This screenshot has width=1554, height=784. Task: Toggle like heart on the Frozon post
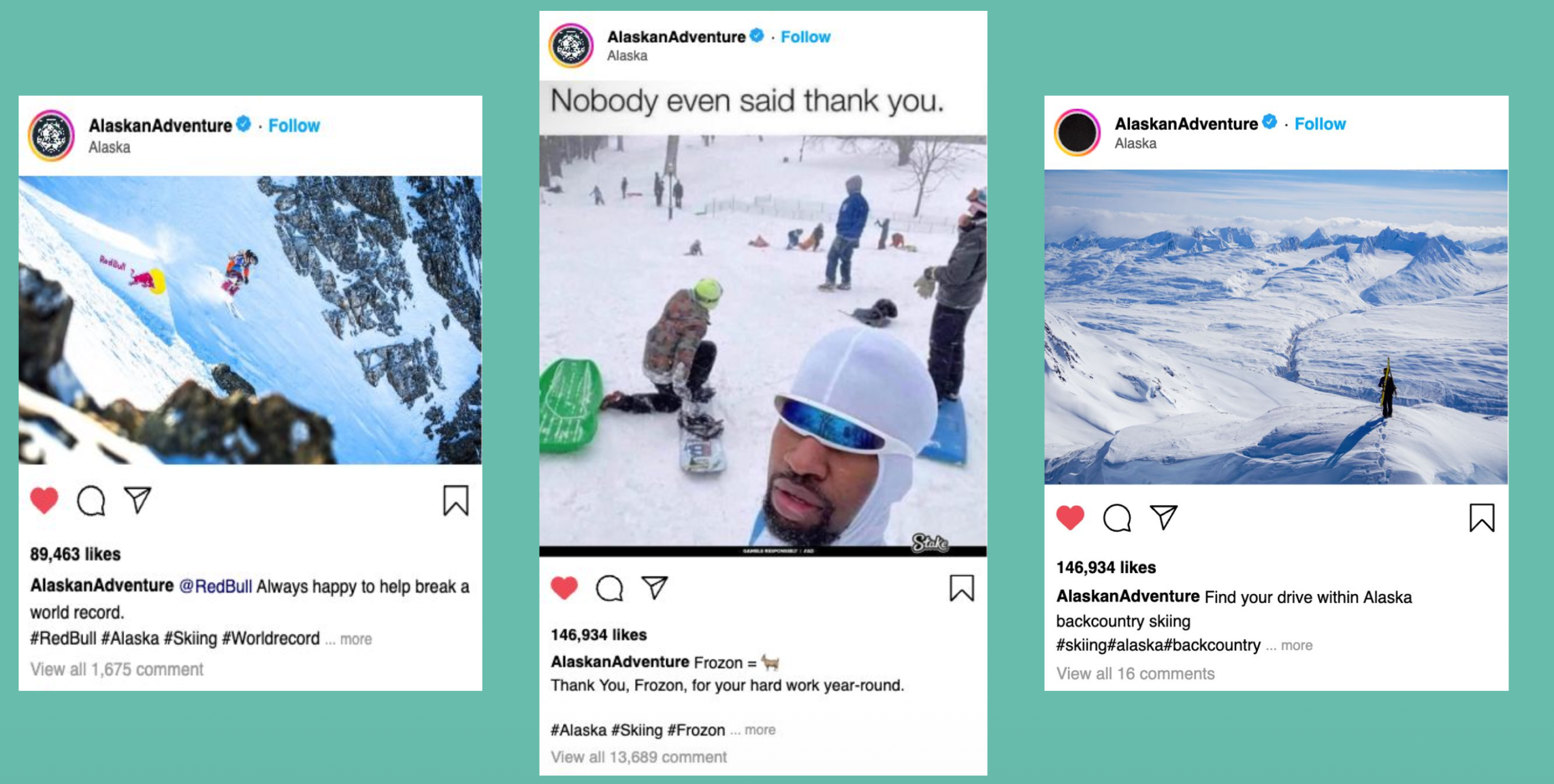[564, 587]
